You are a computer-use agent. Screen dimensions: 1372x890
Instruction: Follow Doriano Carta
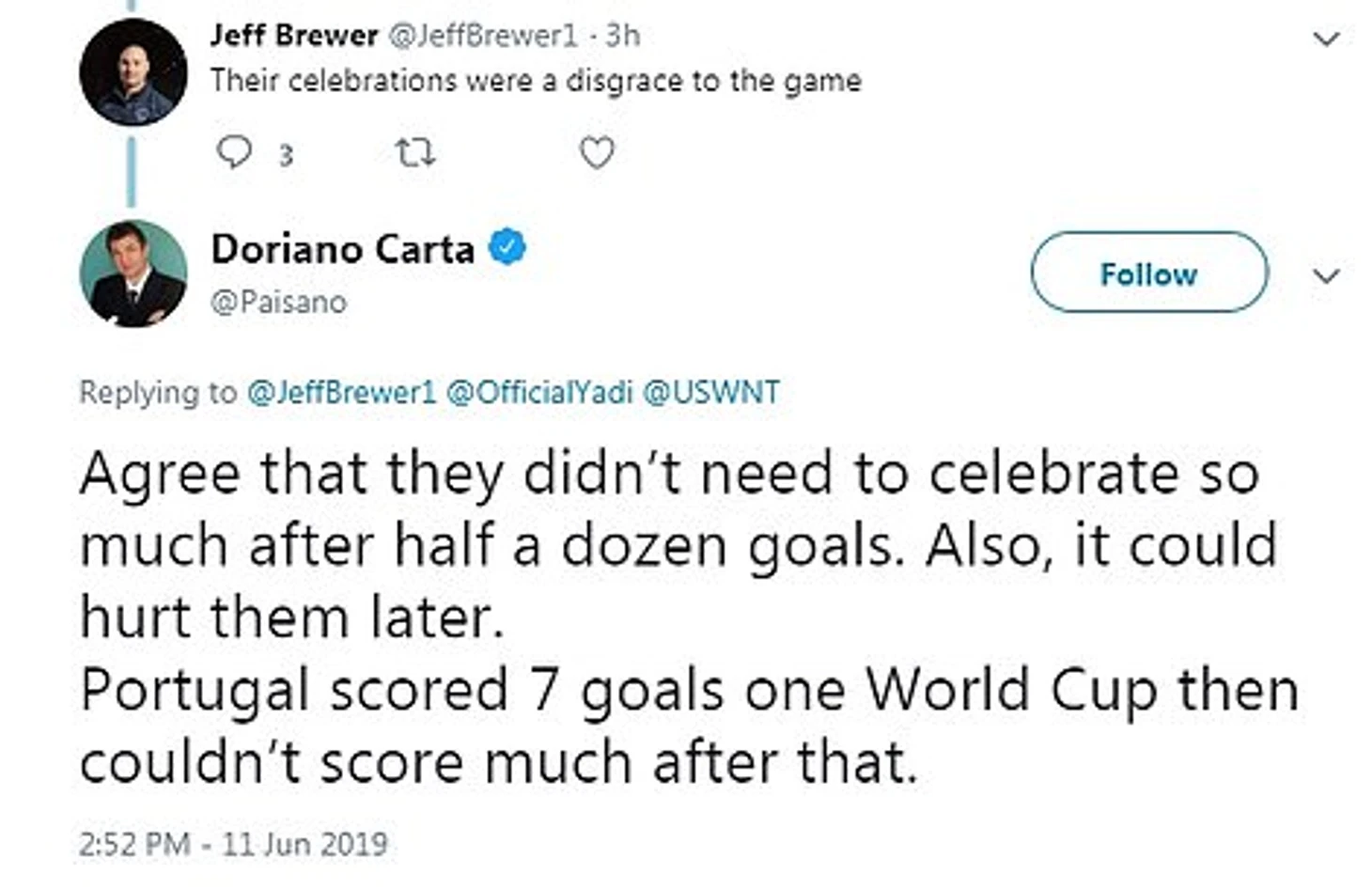(x=1148, y=273)
